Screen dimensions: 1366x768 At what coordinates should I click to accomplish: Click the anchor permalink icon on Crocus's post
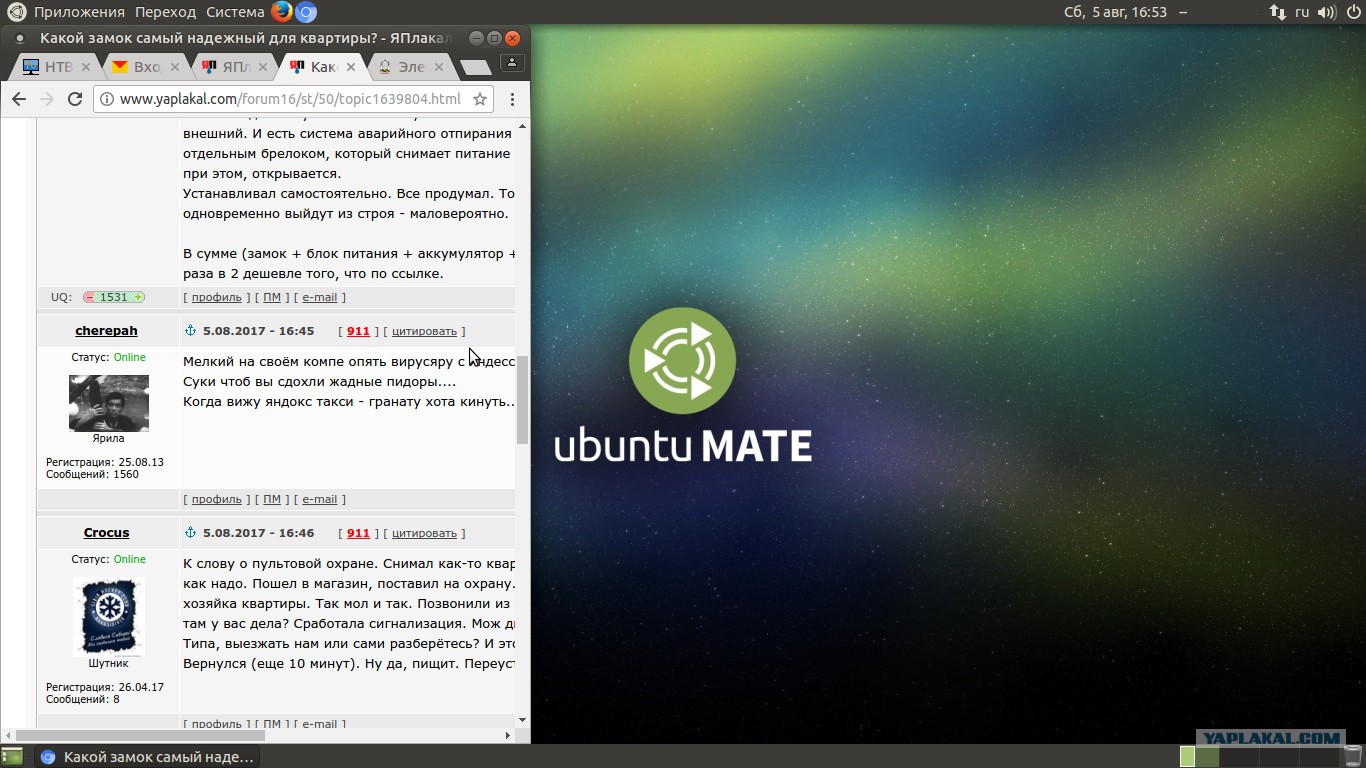190,533
